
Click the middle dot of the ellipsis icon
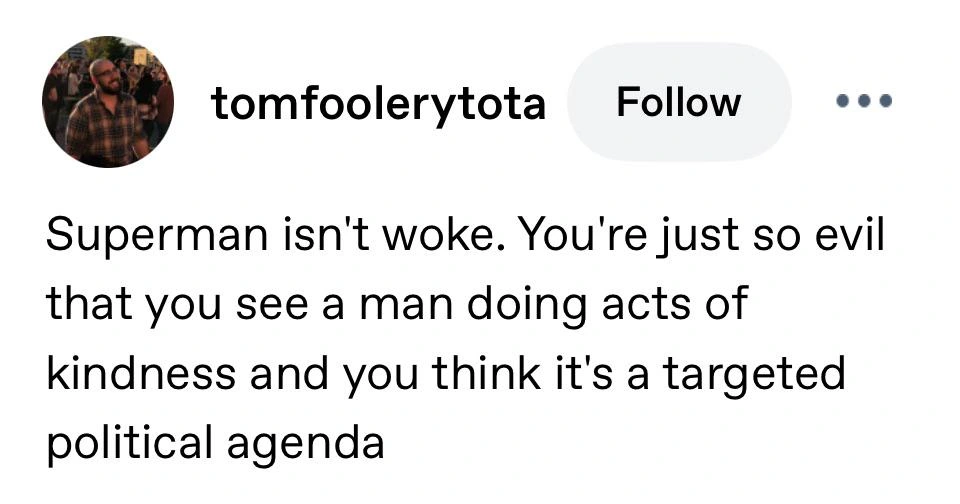[864, 100]
